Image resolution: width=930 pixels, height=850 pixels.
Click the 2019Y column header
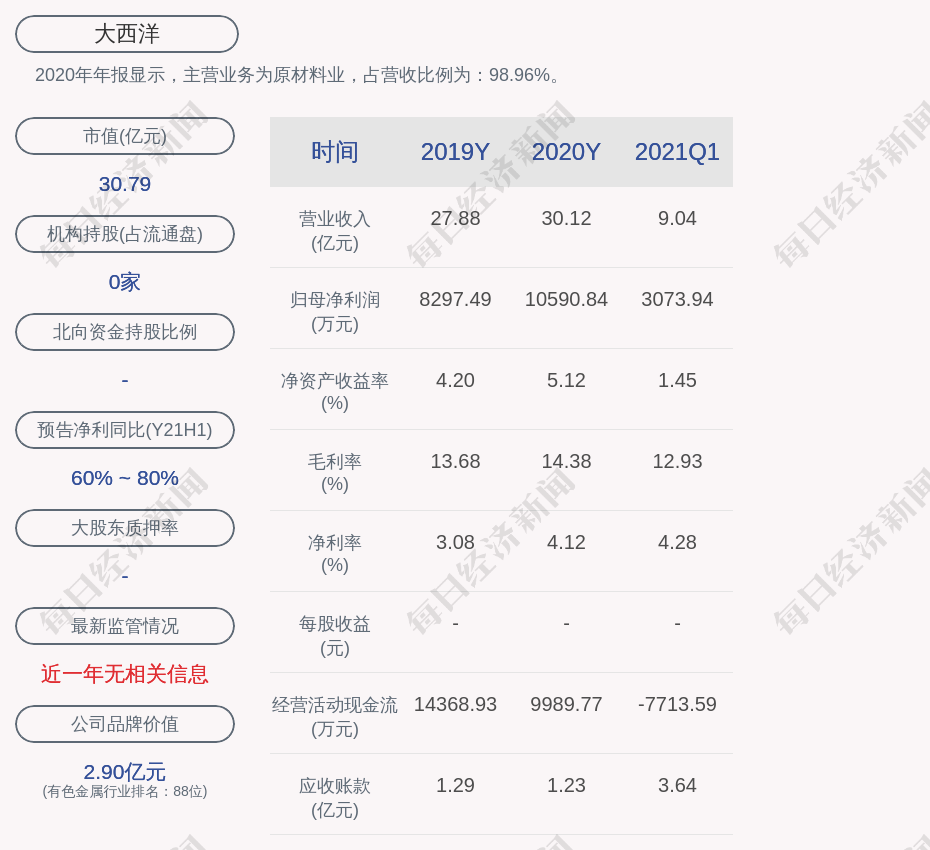[455, 152]
